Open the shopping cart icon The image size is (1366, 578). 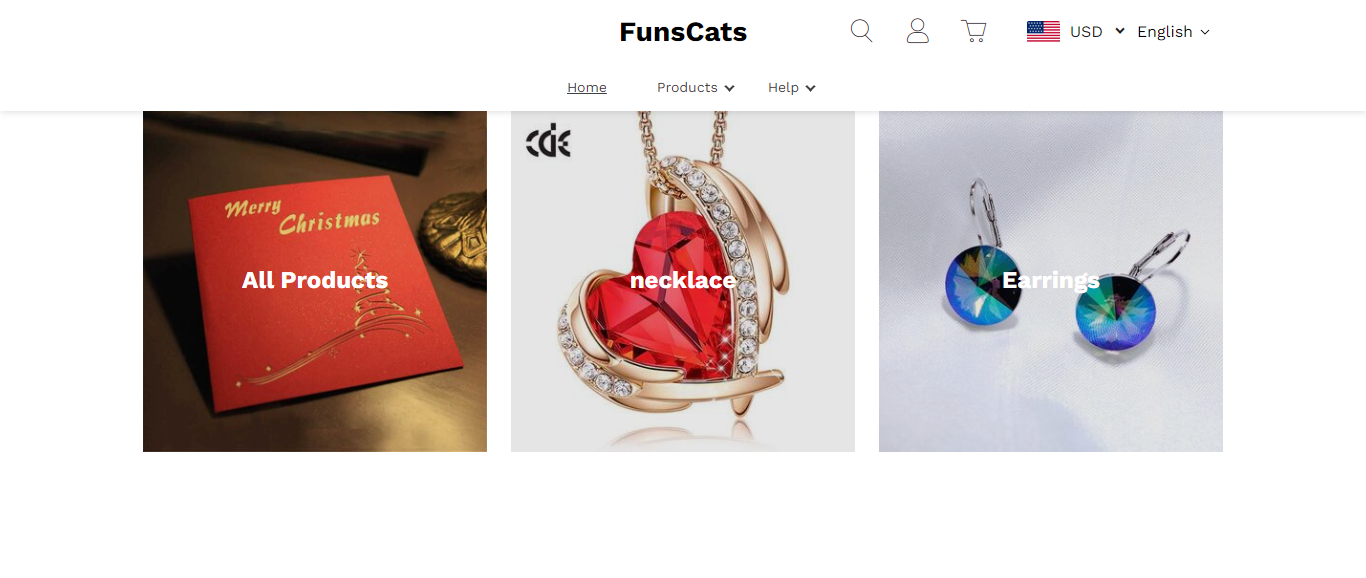(x=973, y=31)
